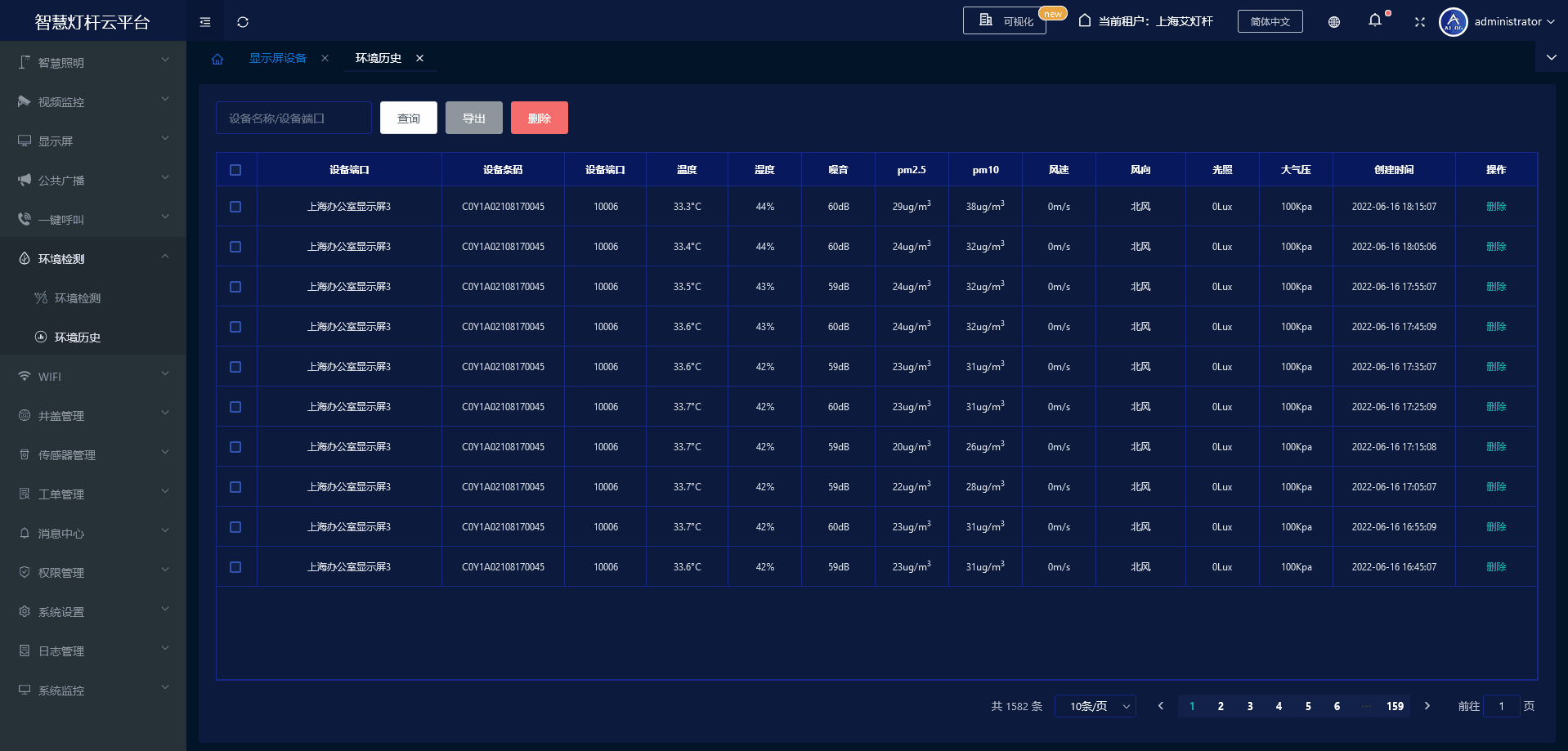Open the notification bell
Screen dimensions: 1568x751
1375,20
